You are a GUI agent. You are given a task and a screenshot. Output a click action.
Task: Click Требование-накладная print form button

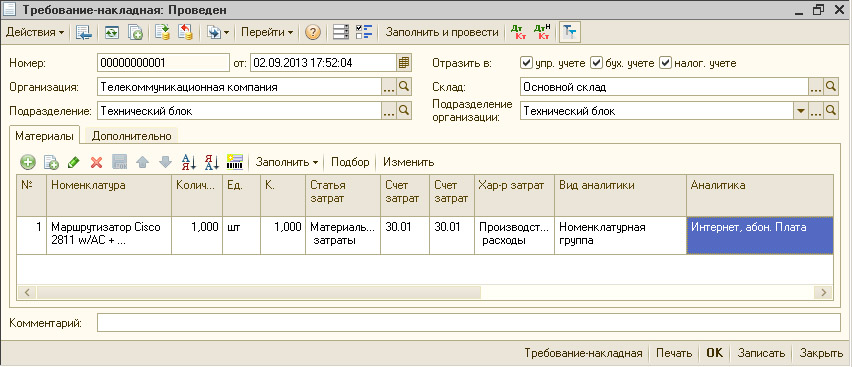coord(583,353)
